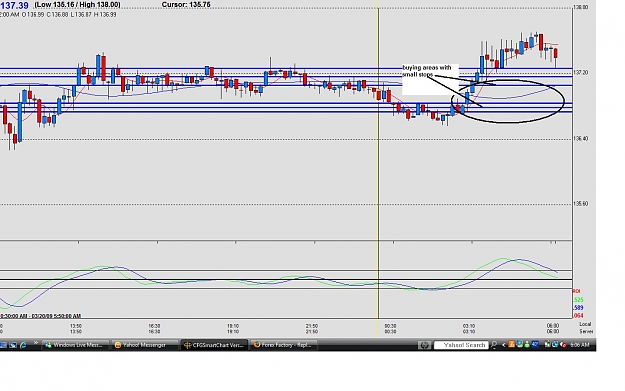
Task: Click the Local time axis label
Action: pyautogui.click(x=585, y=324)
